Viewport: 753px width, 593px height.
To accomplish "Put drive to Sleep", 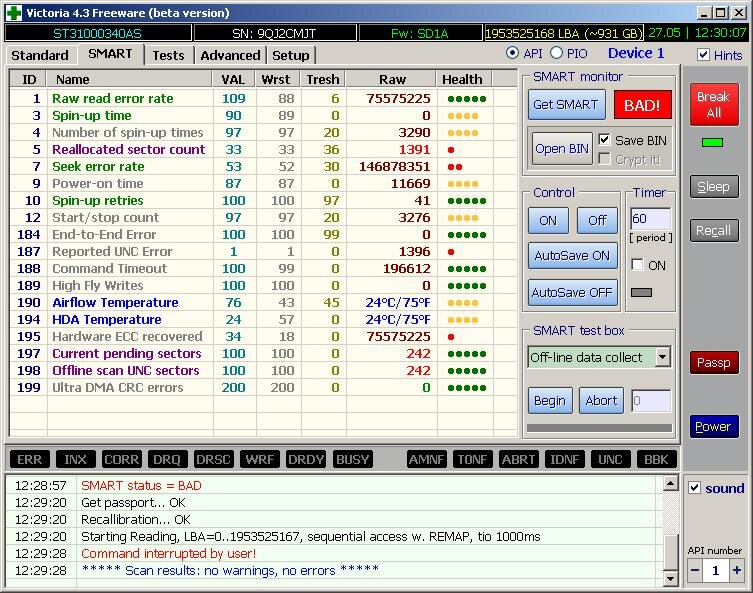I will point(714,187).
